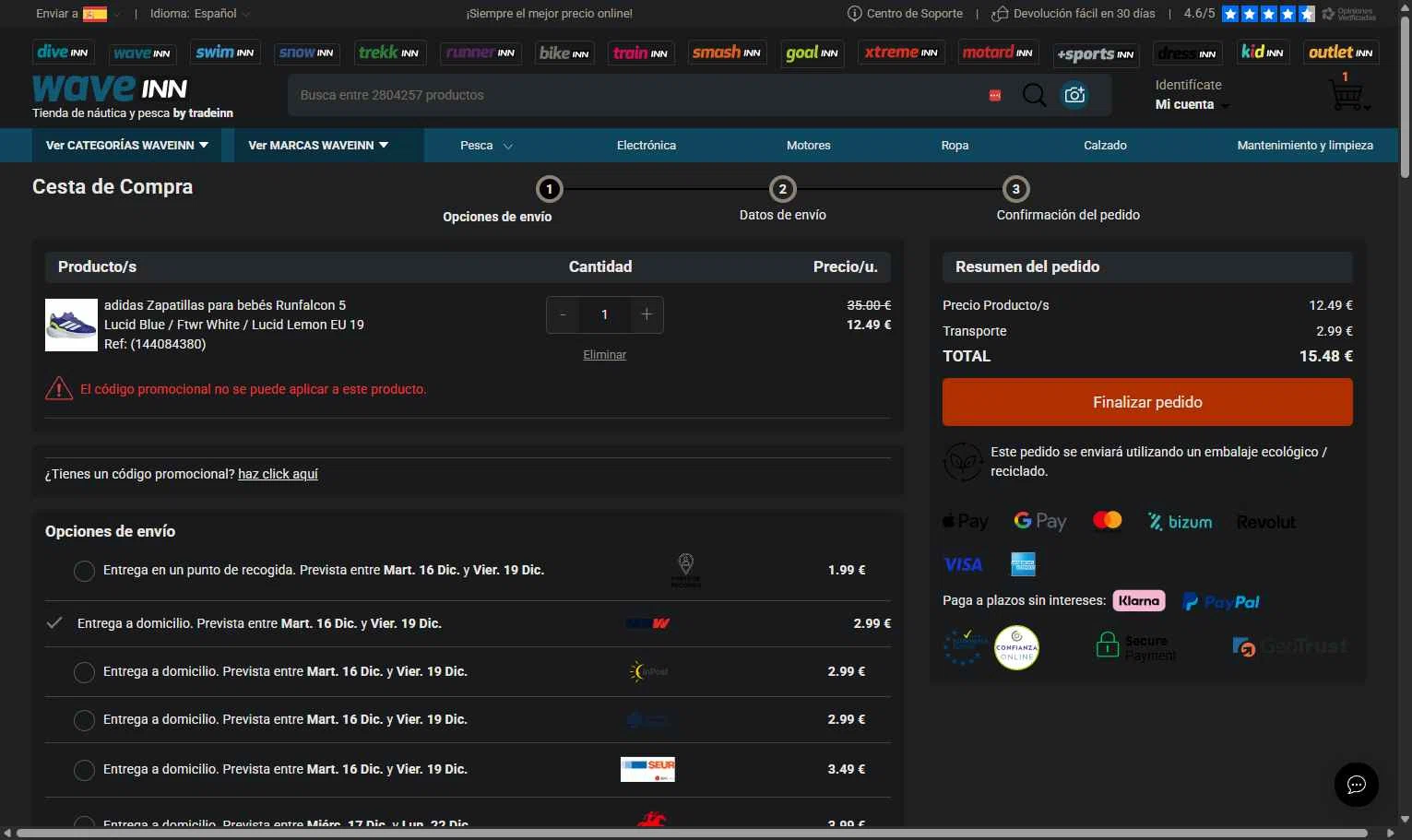Click the product search input field
The width and height of the screenshot is (1412, 840).
click(x=636, y=95)
